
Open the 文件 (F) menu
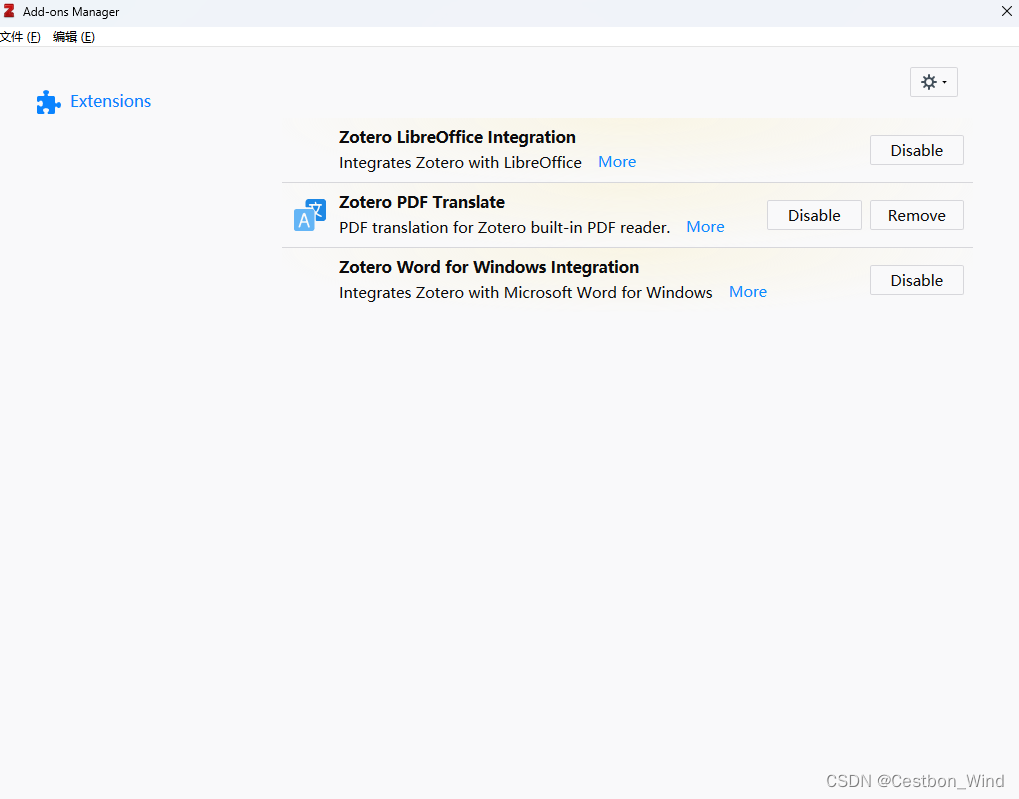[x=20, y=37]
